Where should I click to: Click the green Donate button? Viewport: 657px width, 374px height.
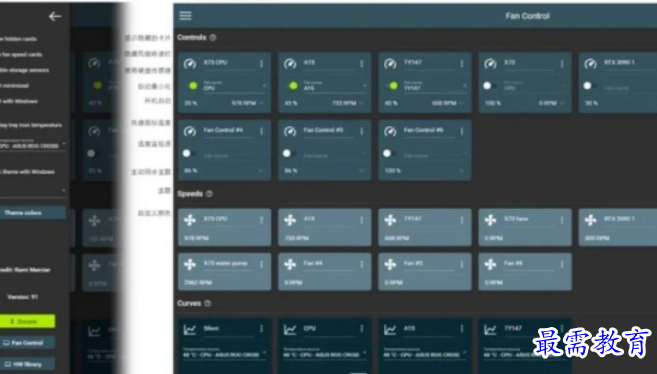pos(27,321)
